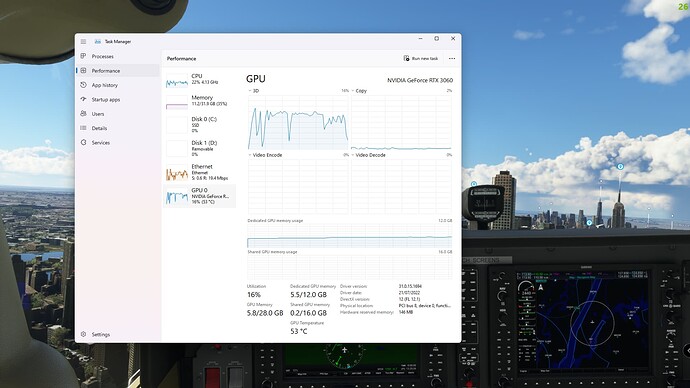
Task: Click the 0.2/16.0 GB shared memory value
Action: coord(308,313)
